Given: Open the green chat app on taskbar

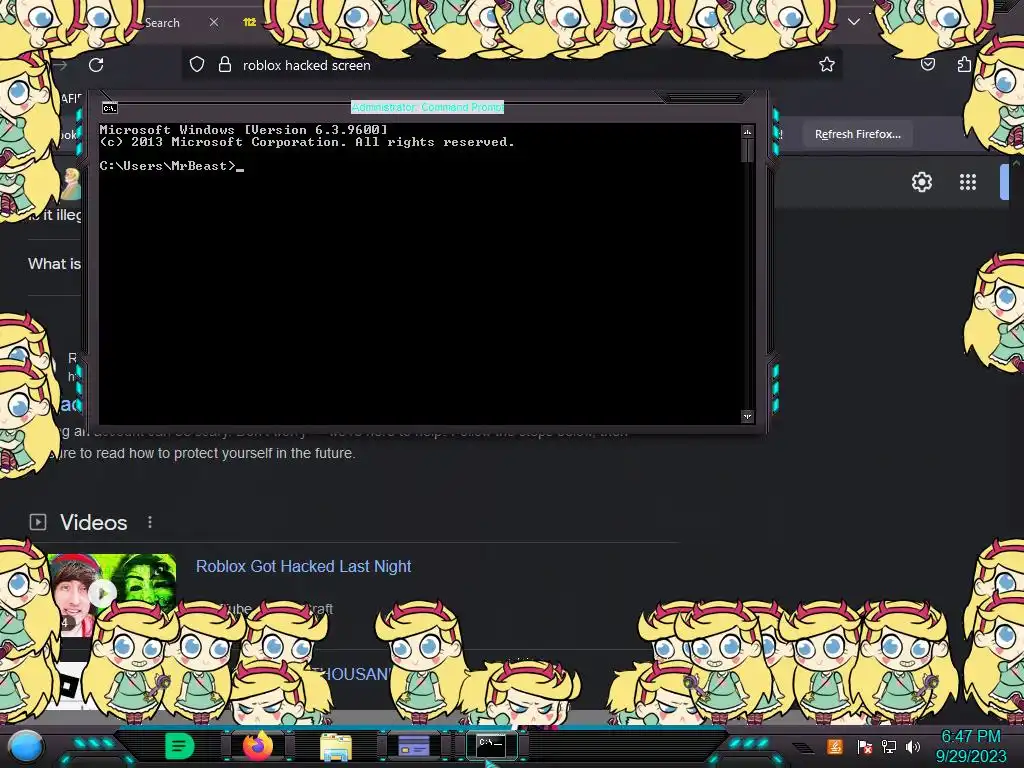Looking at the screenshot, I should tap(179, 746).
